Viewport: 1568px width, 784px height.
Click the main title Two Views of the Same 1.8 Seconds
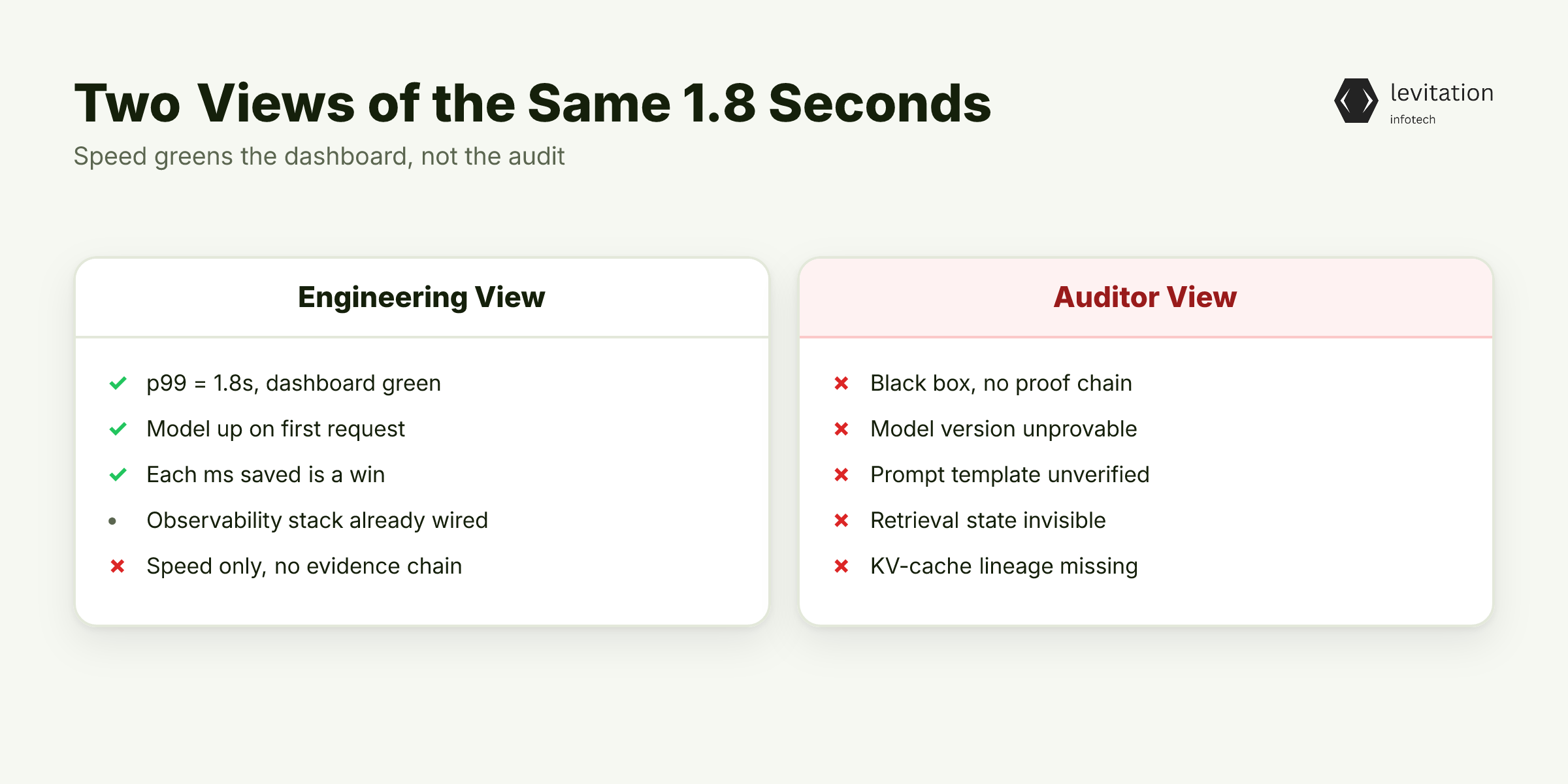(532, 103)
